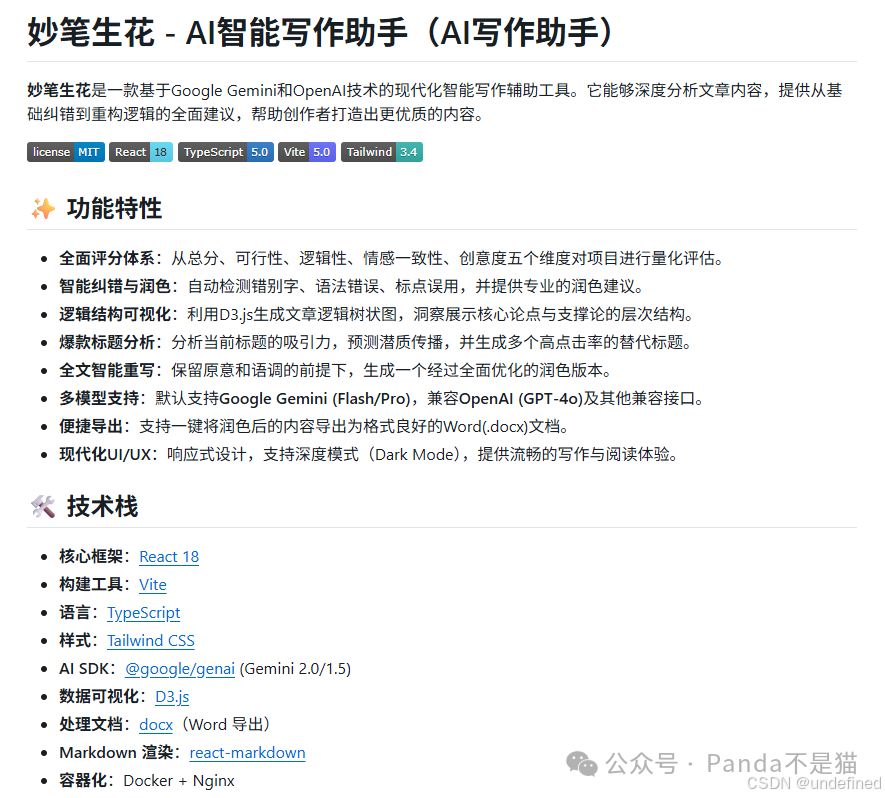Viewport: 885px width, 798px height.
Task: Click the 技术栈 heading
Action: coord(102,506)
